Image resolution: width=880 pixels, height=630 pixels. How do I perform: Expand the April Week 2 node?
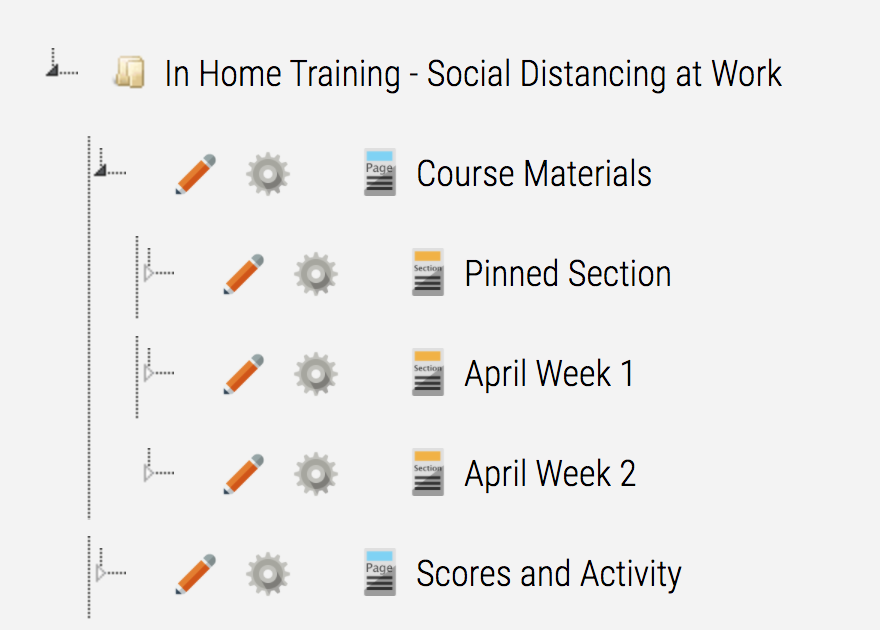[x=149, y=473]
